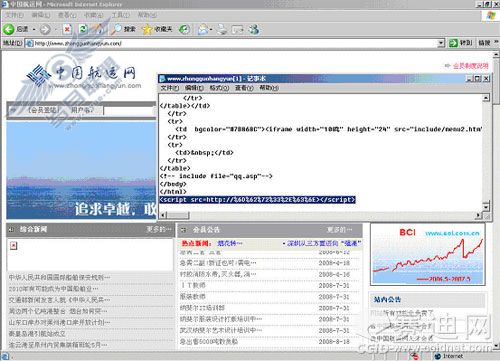
Task: Click the Messenger people icon in toolbar
Action: pos(254,30)
